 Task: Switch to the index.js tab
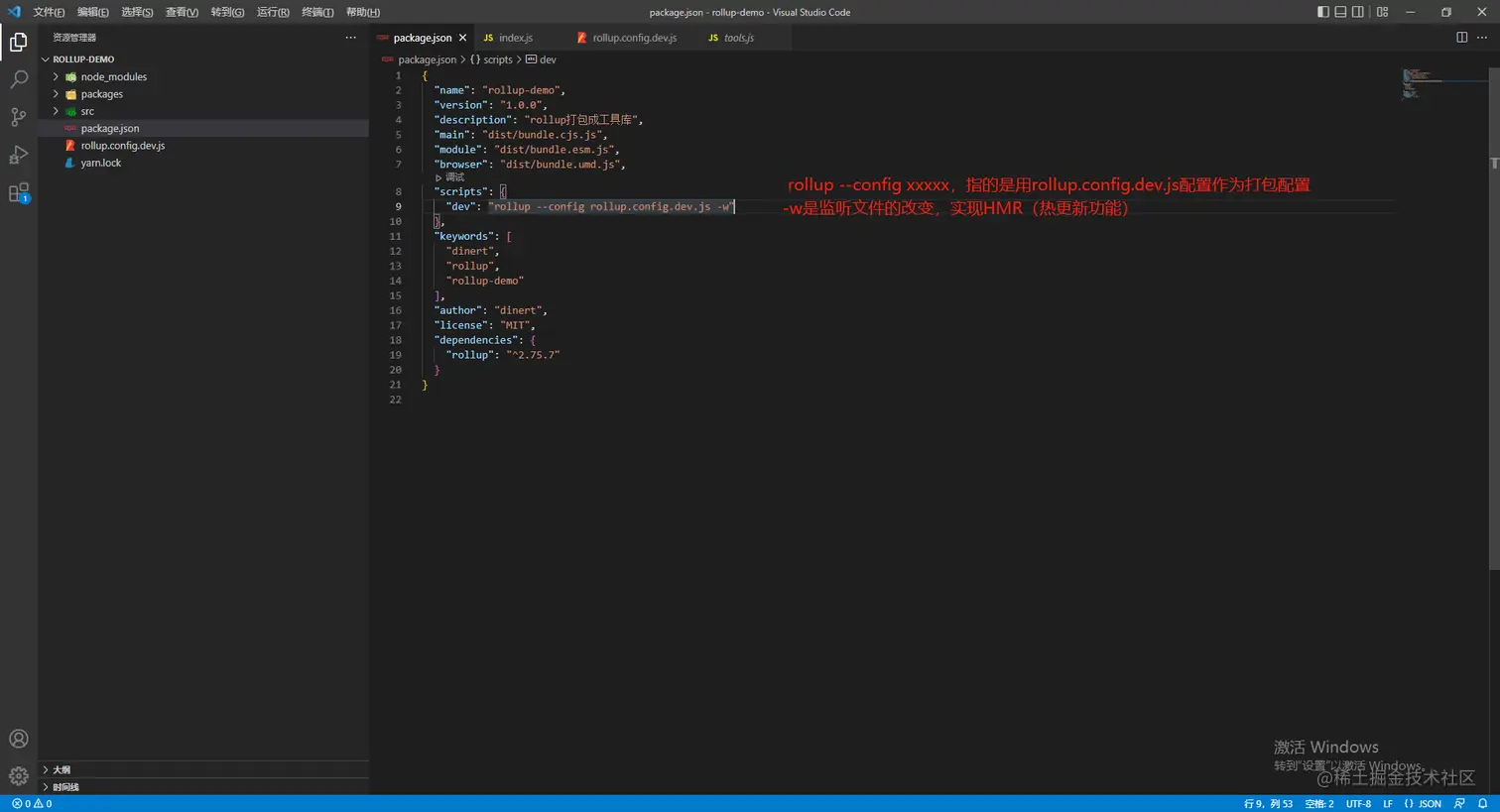click(516, 38)
